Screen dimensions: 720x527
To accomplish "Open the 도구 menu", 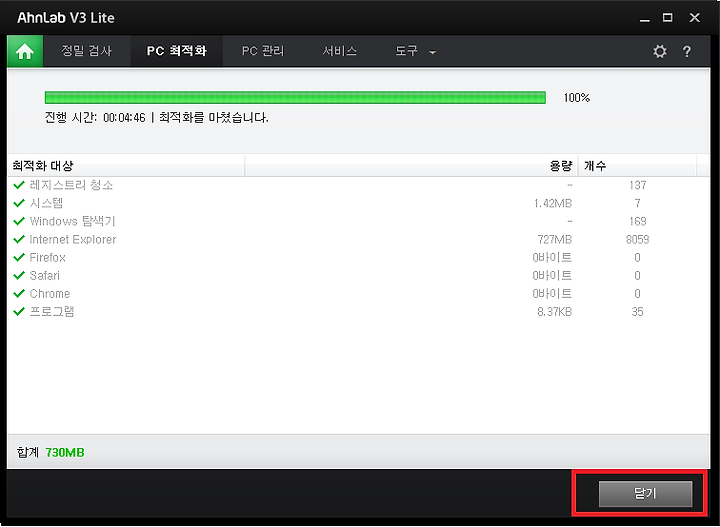I will pyautogui.click(x=406, y=51).
